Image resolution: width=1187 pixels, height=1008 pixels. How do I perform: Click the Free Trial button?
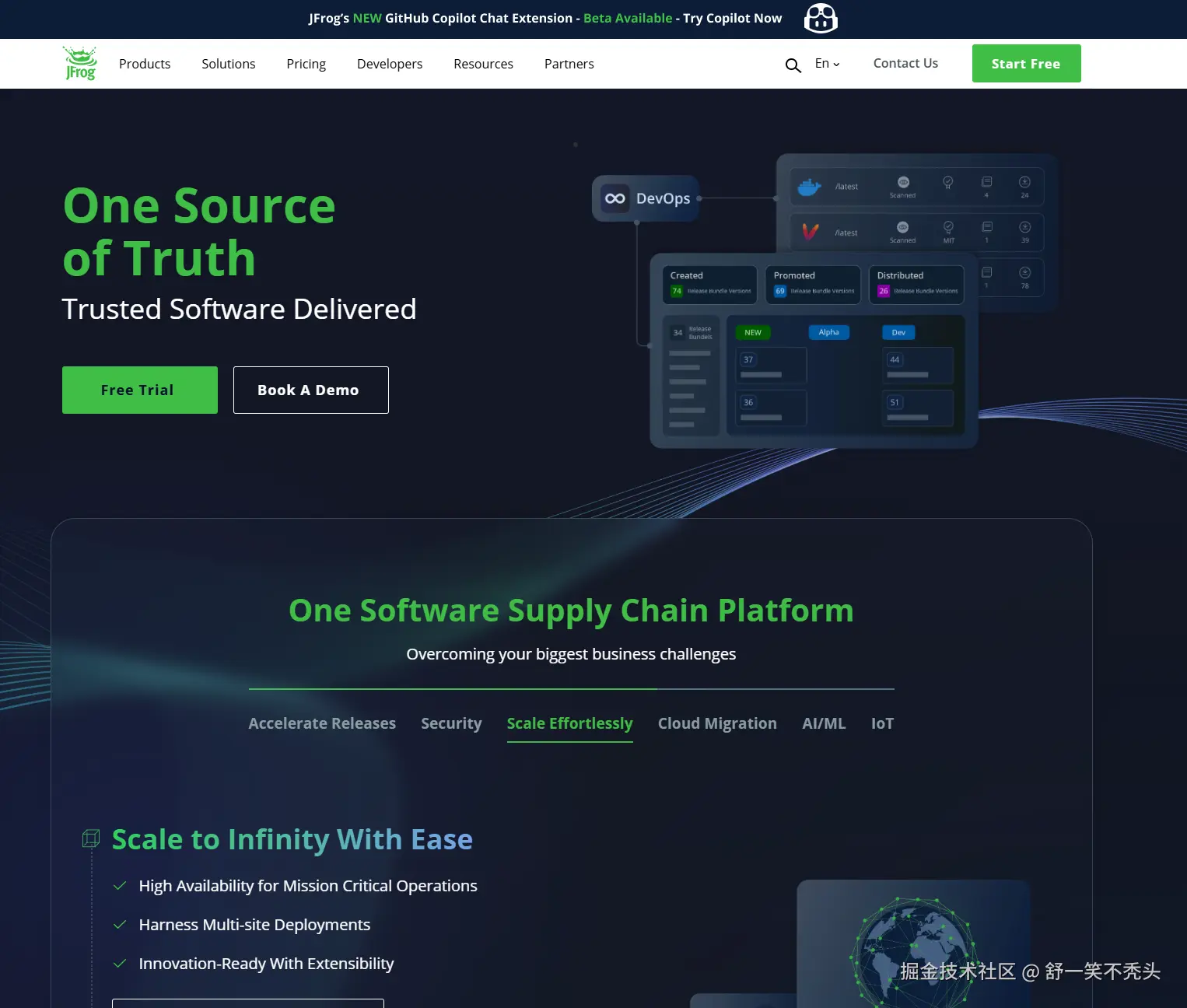point(140,390)
